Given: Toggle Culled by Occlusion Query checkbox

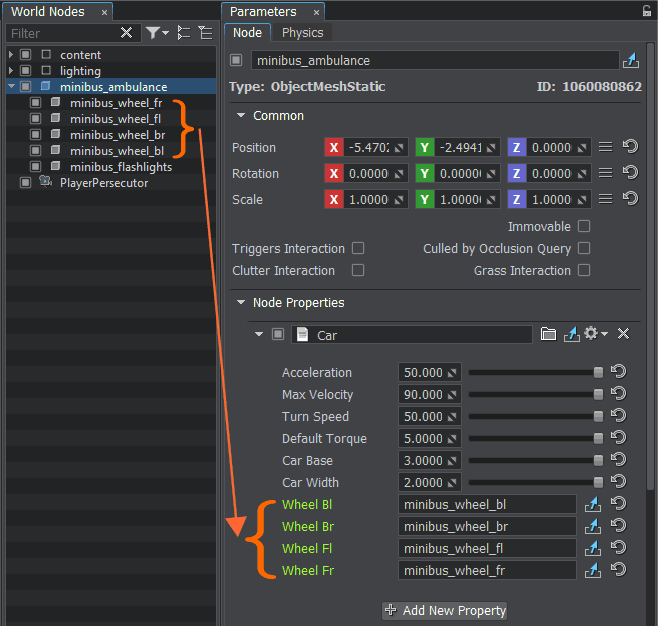Looking at the screenshot, I should [x=584, y=248].
